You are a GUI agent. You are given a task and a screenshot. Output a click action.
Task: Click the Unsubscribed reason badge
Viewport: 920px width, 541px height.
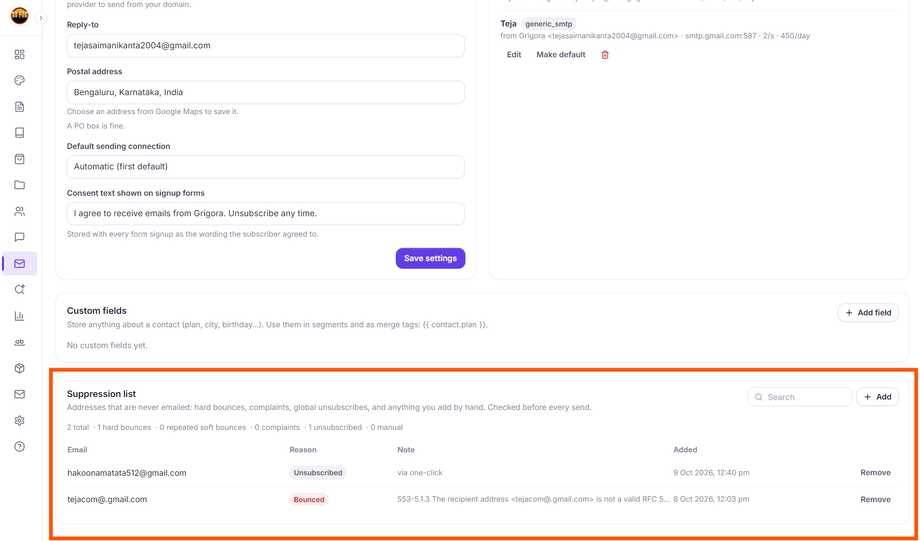(x=318, y=472)
